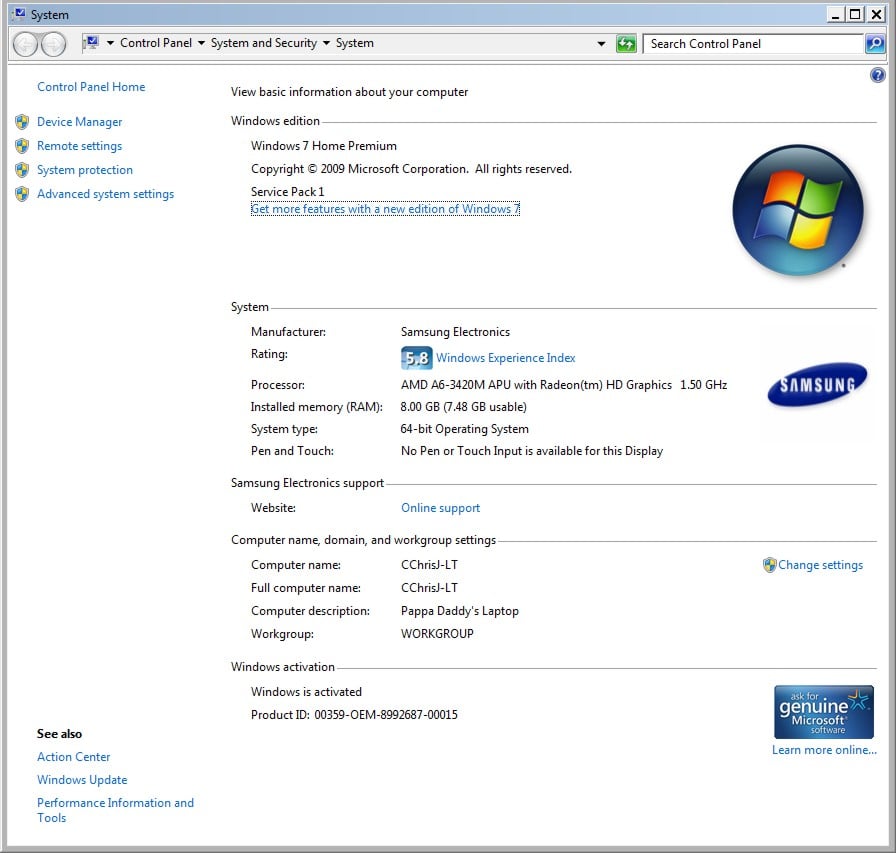Click the shield icon next to Change settings
The image size is (896, 853).
(769, 565)
